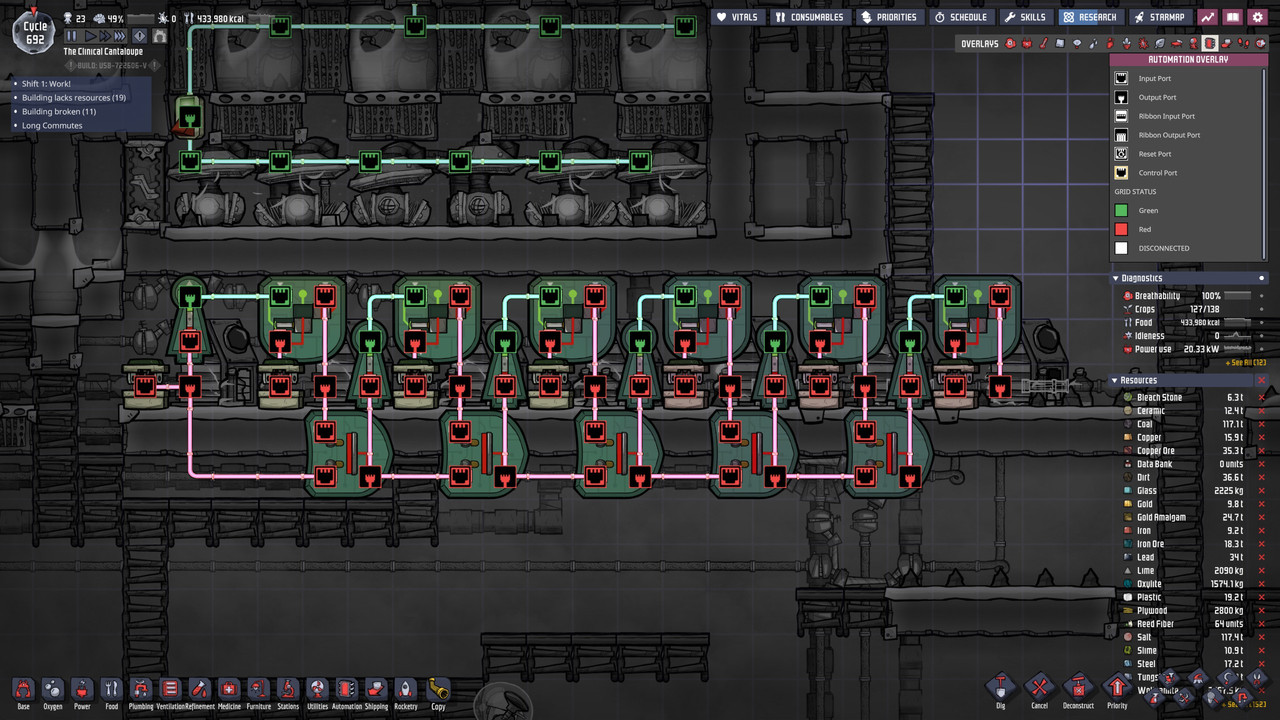This screenshot has width=1280, height=720.
Task: Open the Stations build category
Action: 288,689
